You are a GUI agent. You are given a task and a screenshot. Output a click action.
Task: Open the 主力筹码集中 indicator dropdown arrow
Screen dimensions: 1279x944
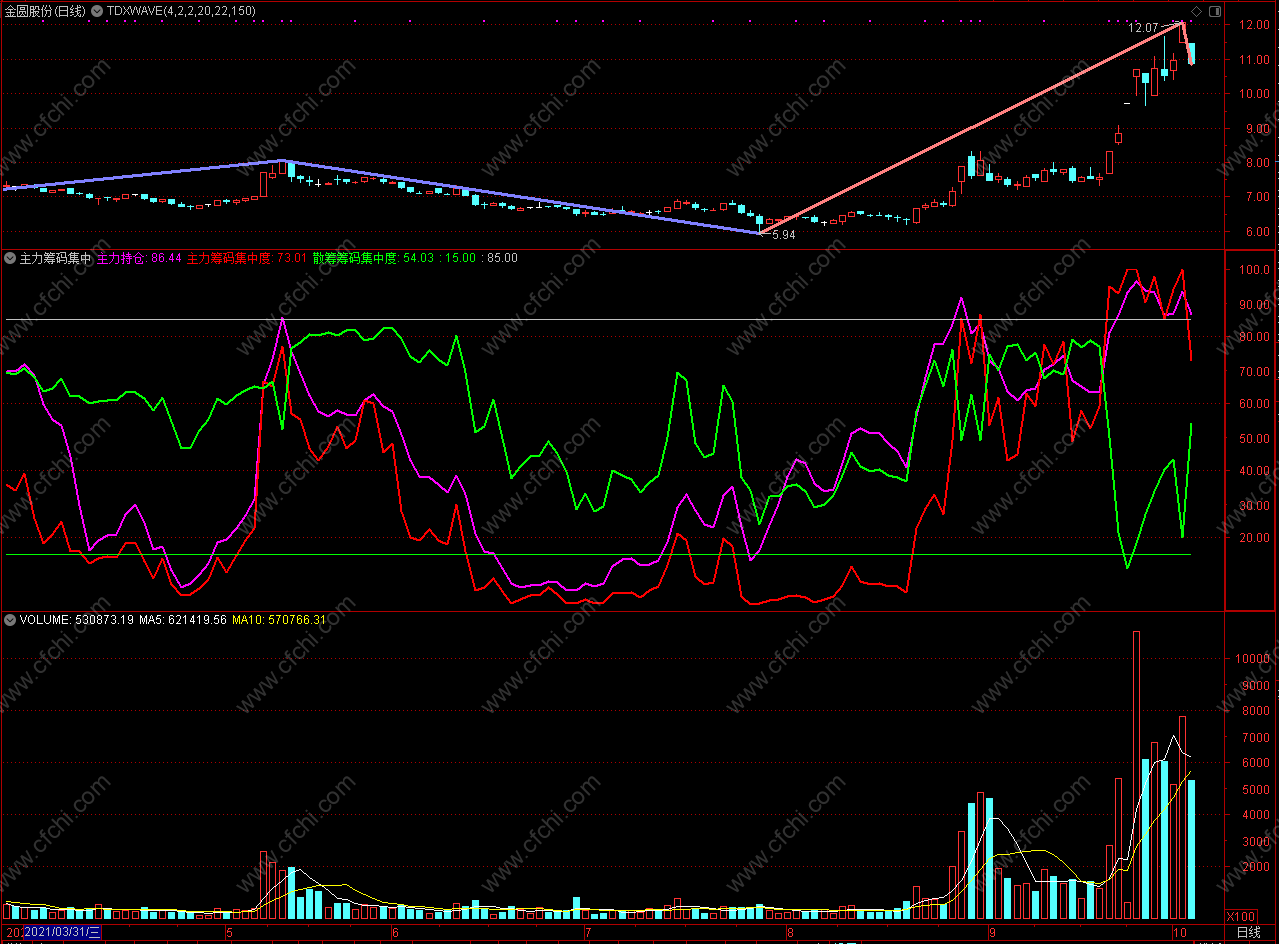[10, 258]
